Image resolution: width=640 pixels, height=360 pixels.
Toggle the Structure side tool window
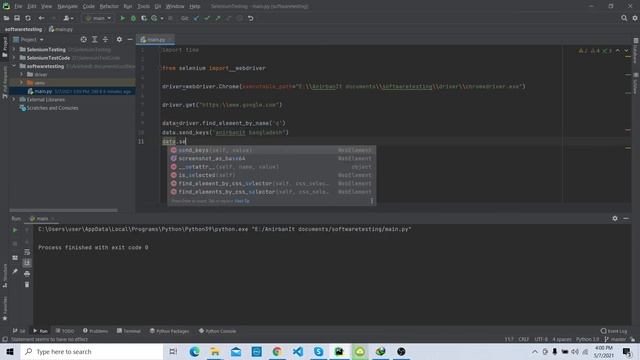click(x=4, y=276)
